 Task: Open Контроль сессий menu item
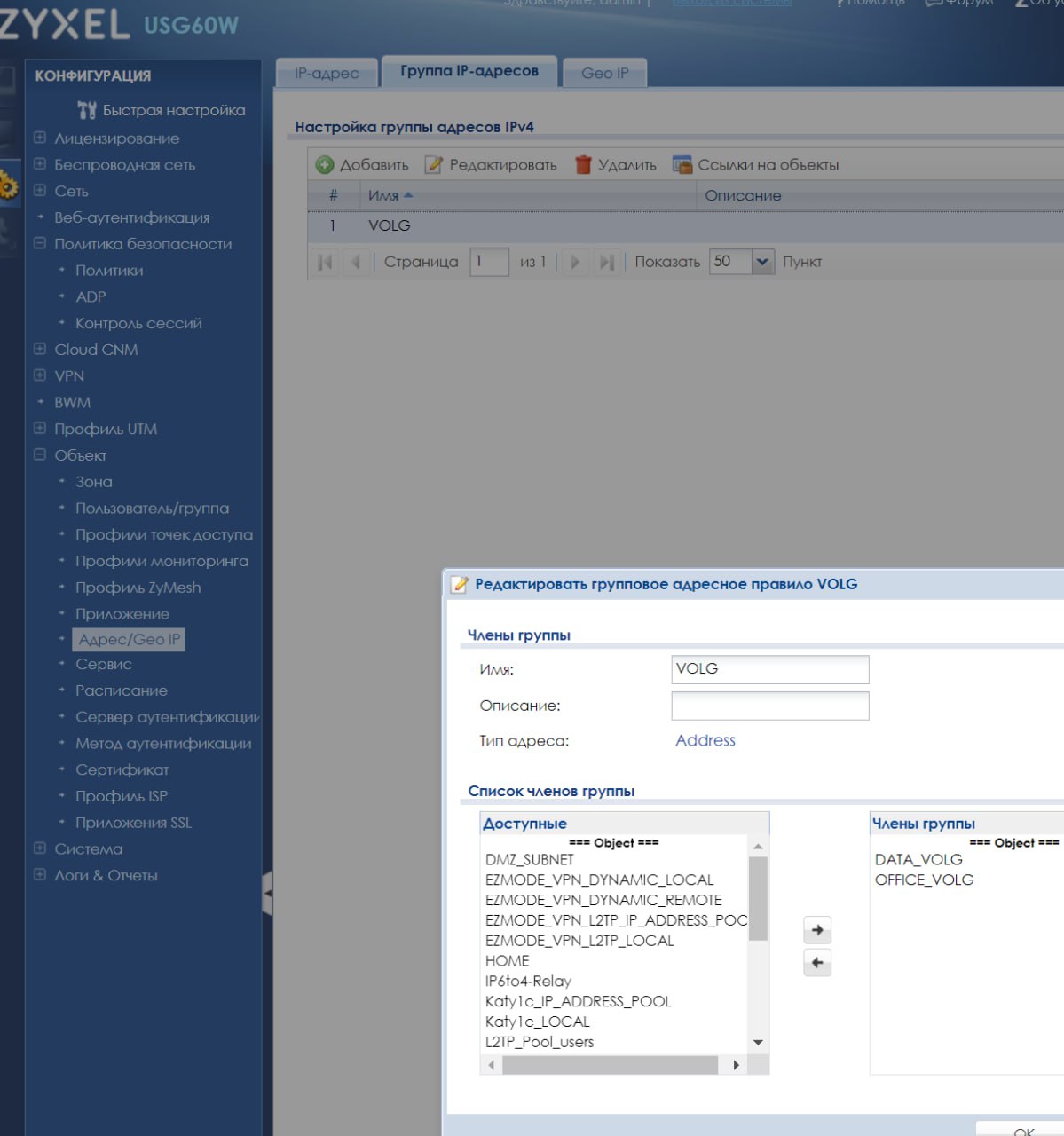138,323
